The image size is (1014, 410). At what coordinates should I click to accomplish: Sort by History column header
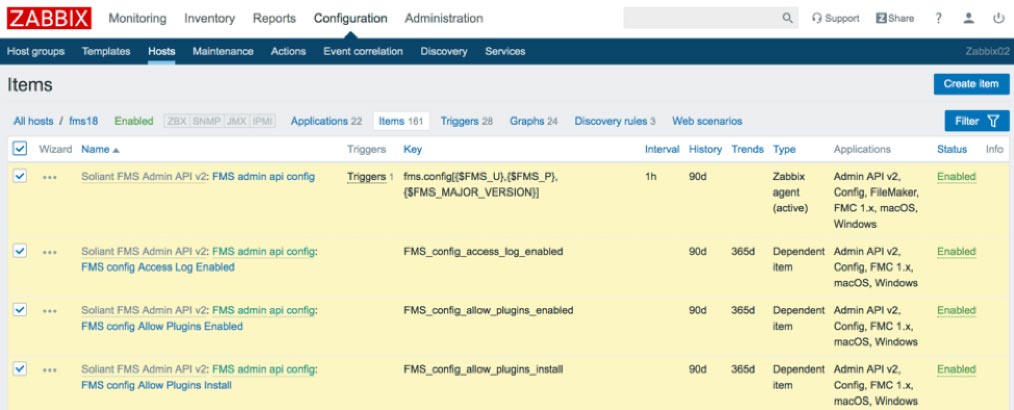[x=705, y=149]
